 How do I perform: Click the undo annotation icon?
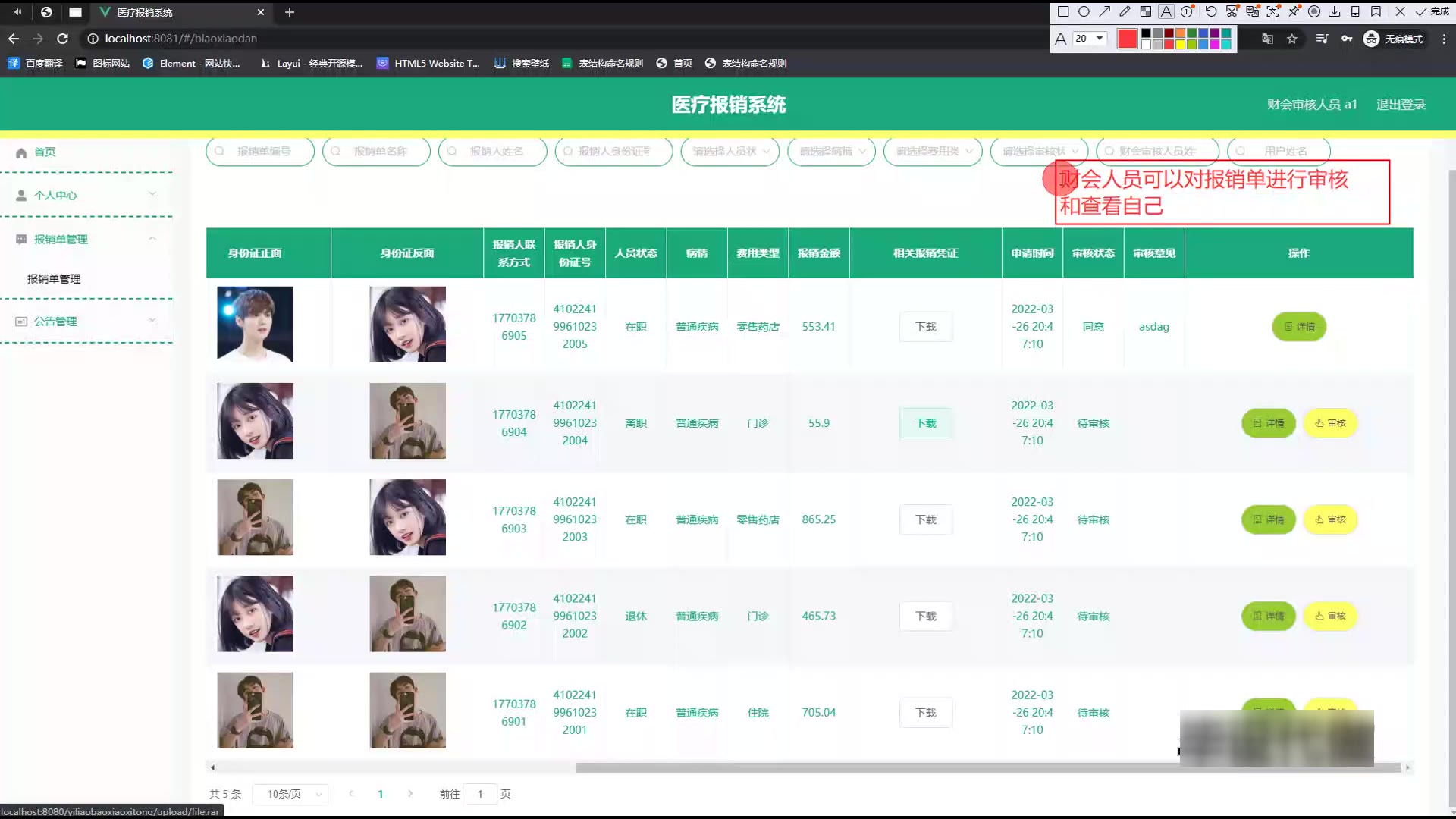click(1210, 11)
